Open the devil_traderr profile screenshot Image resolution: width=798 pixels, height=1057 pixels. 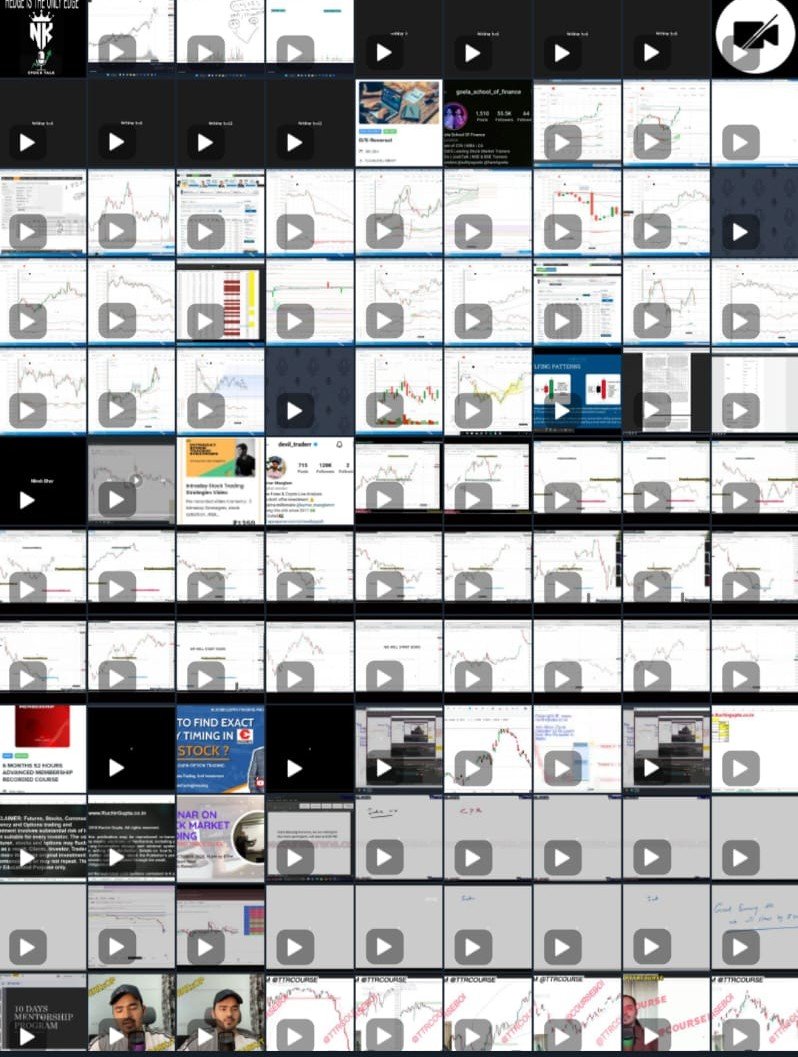click(310, 481)
